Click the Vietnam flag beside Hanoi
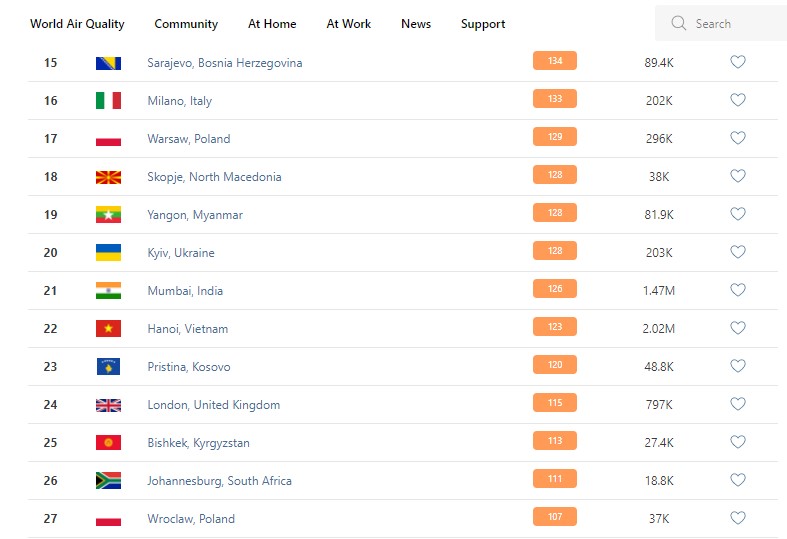 (108, 329)
